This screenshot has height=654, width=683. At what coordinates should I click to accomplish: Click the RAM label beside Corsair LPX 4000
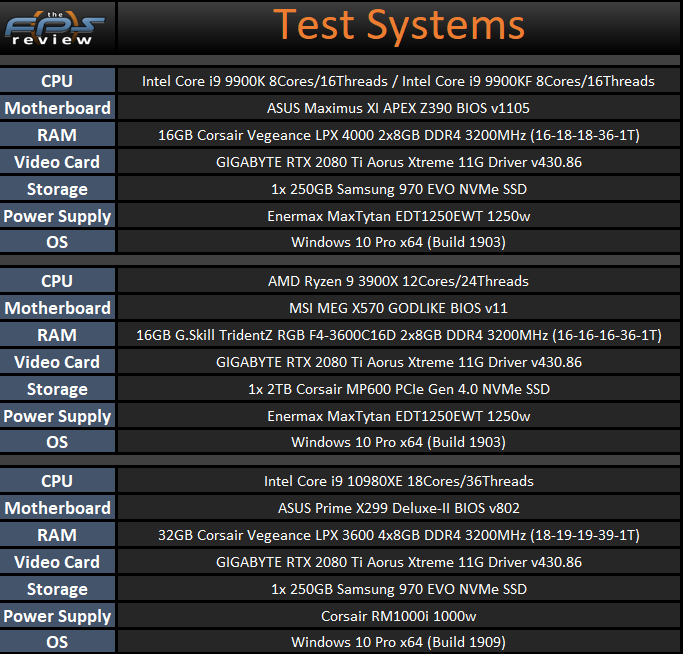point(57,135)
